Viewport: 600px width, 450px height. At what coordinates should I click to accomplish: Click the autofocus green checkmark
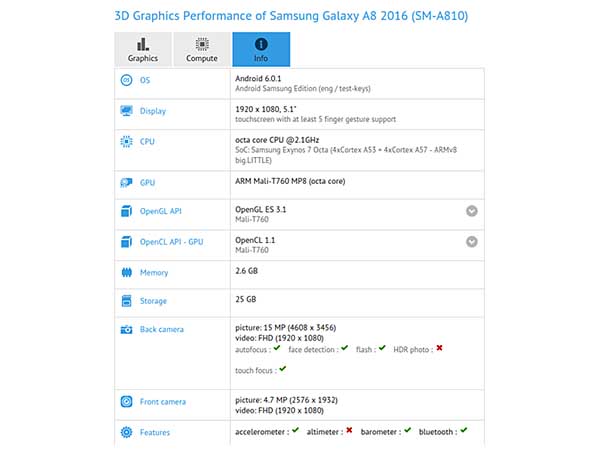(277, 348)
